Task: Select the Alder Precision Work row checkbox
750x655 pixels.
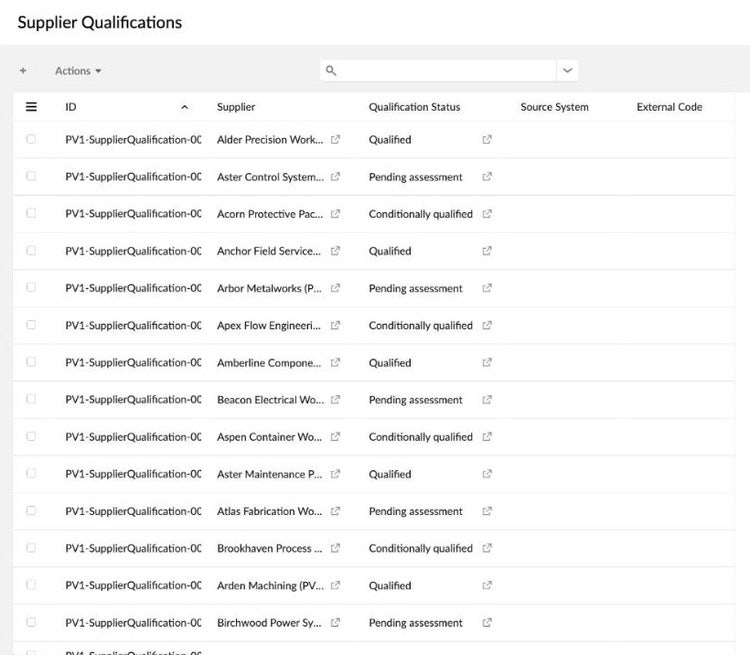Action: click(x=31, y=139)
